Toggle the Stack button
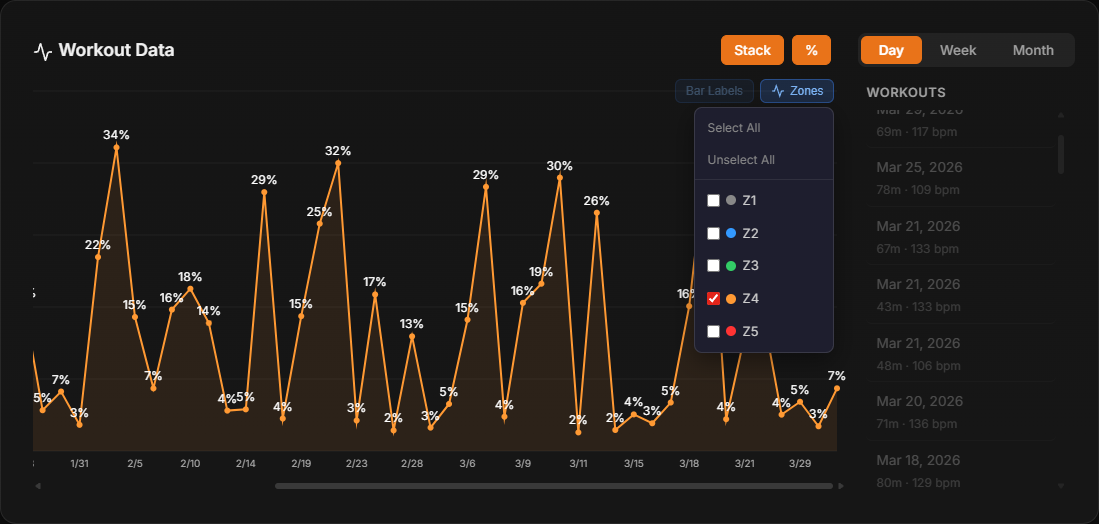 pyautogui.click(x=752, y=50)
